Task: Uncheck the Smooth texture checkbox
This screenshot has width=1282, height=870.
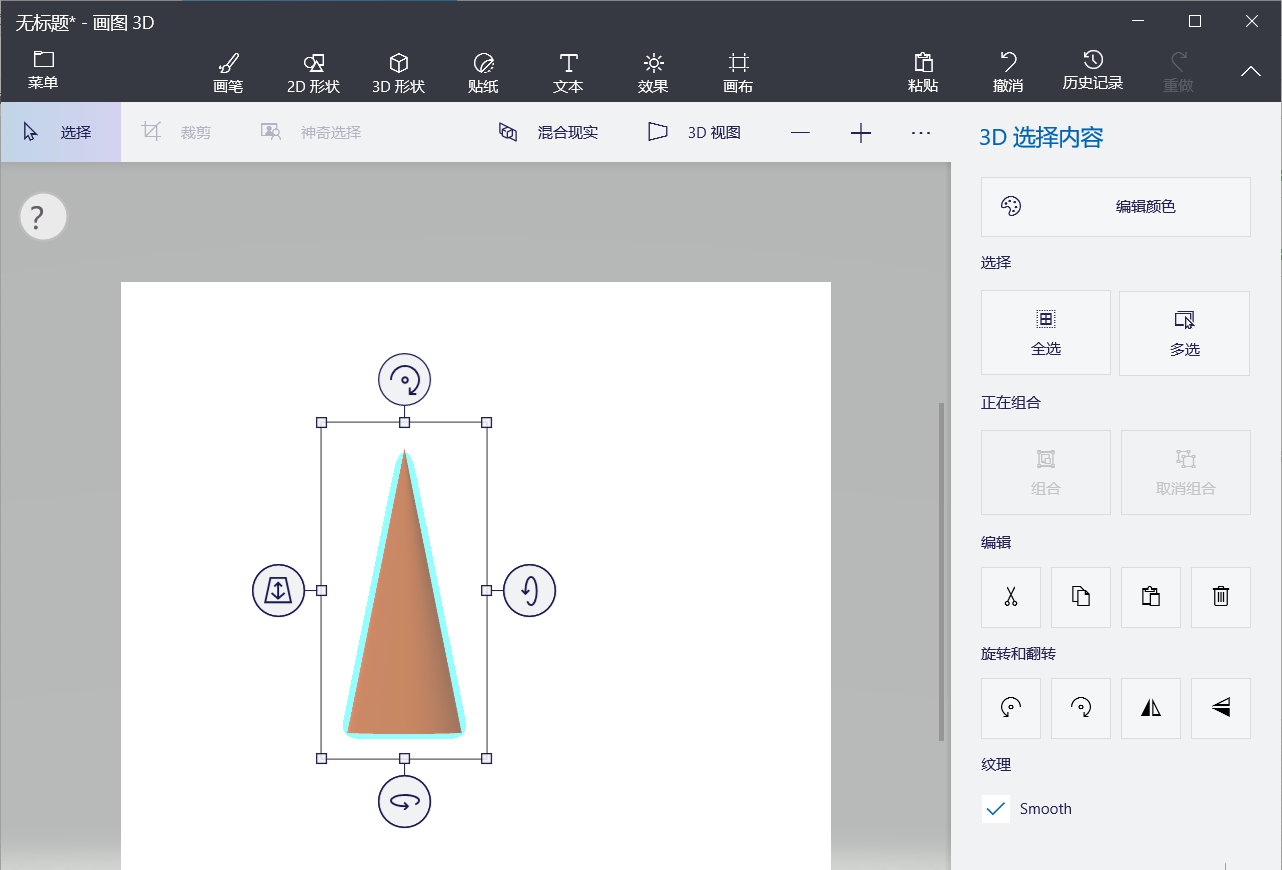Action: [996, 809]
